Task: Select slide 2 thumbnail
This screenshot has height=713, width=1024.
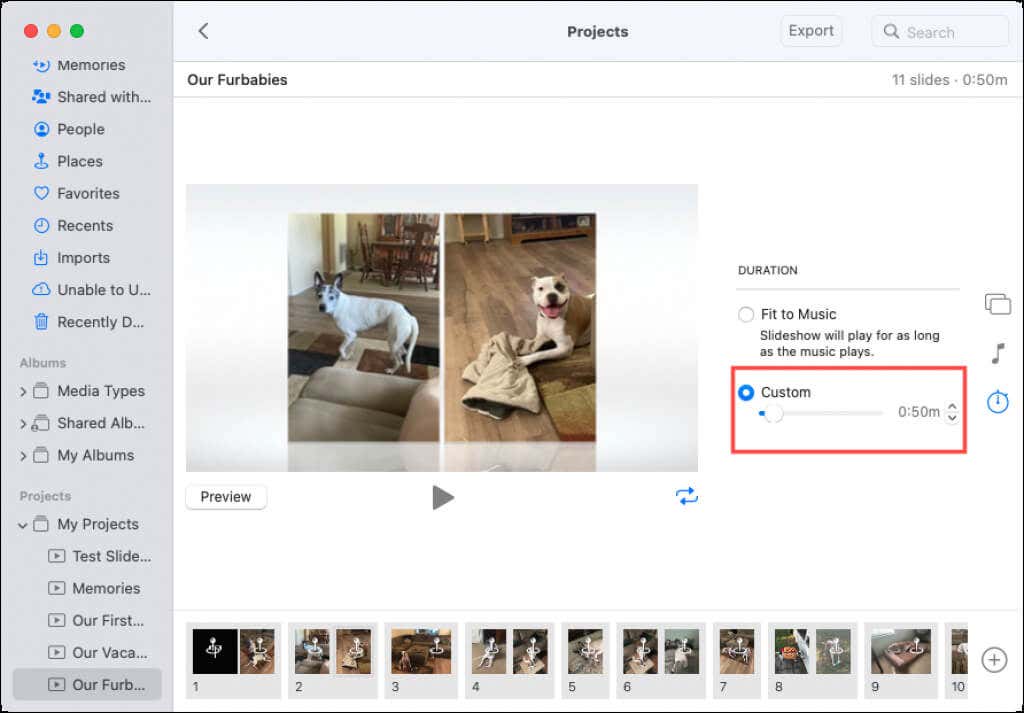Action: point(333,659)
